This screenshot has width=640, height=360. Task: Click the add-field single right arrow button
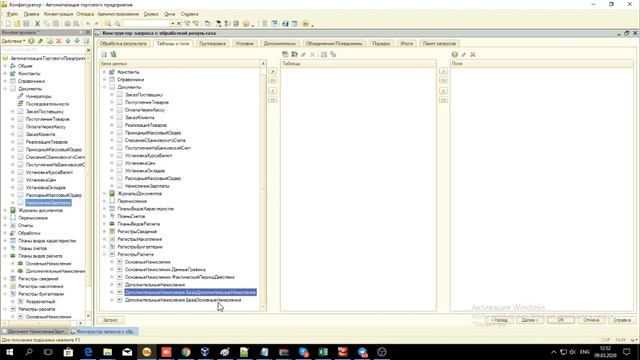pos(443,71)
